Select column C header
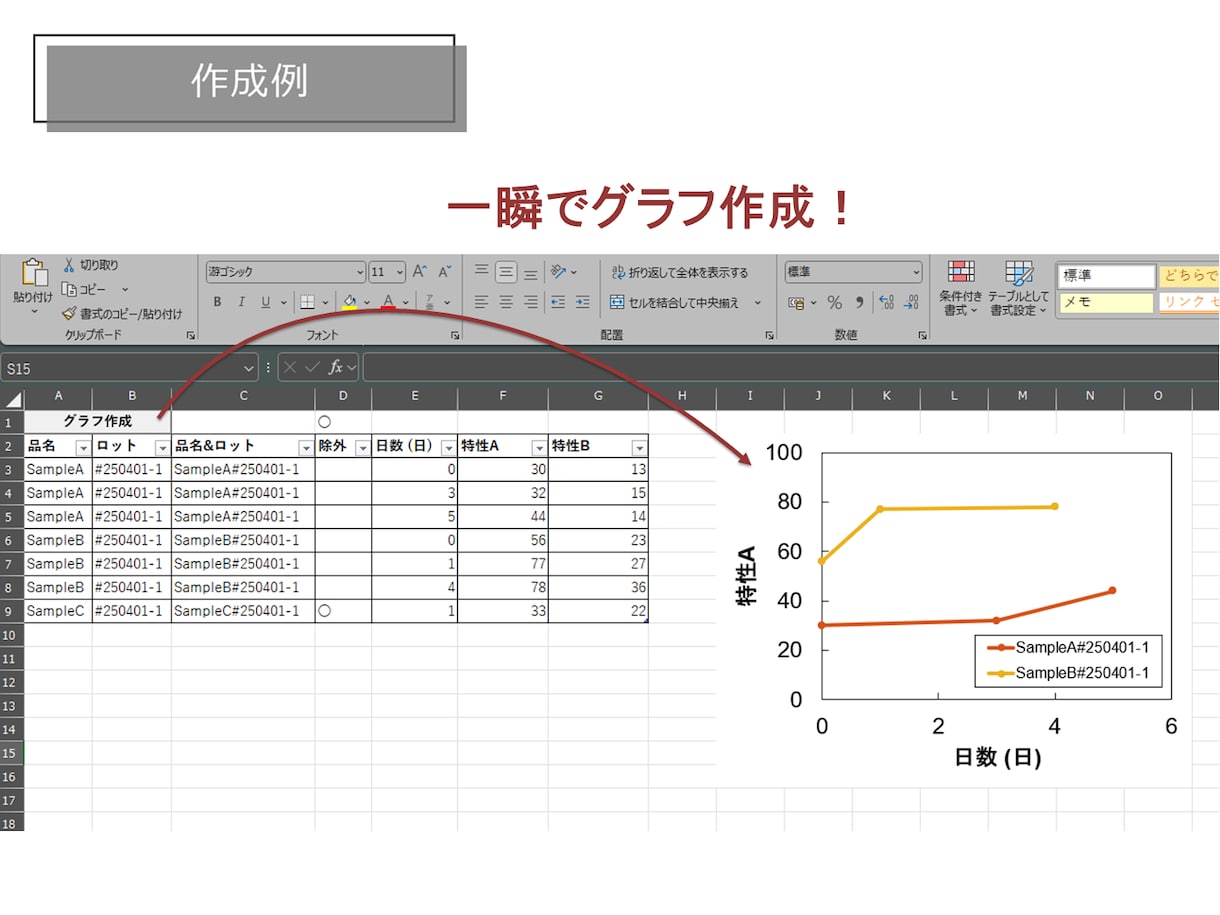This screenshot has width=1220, height=915. [x=243, y=397]
